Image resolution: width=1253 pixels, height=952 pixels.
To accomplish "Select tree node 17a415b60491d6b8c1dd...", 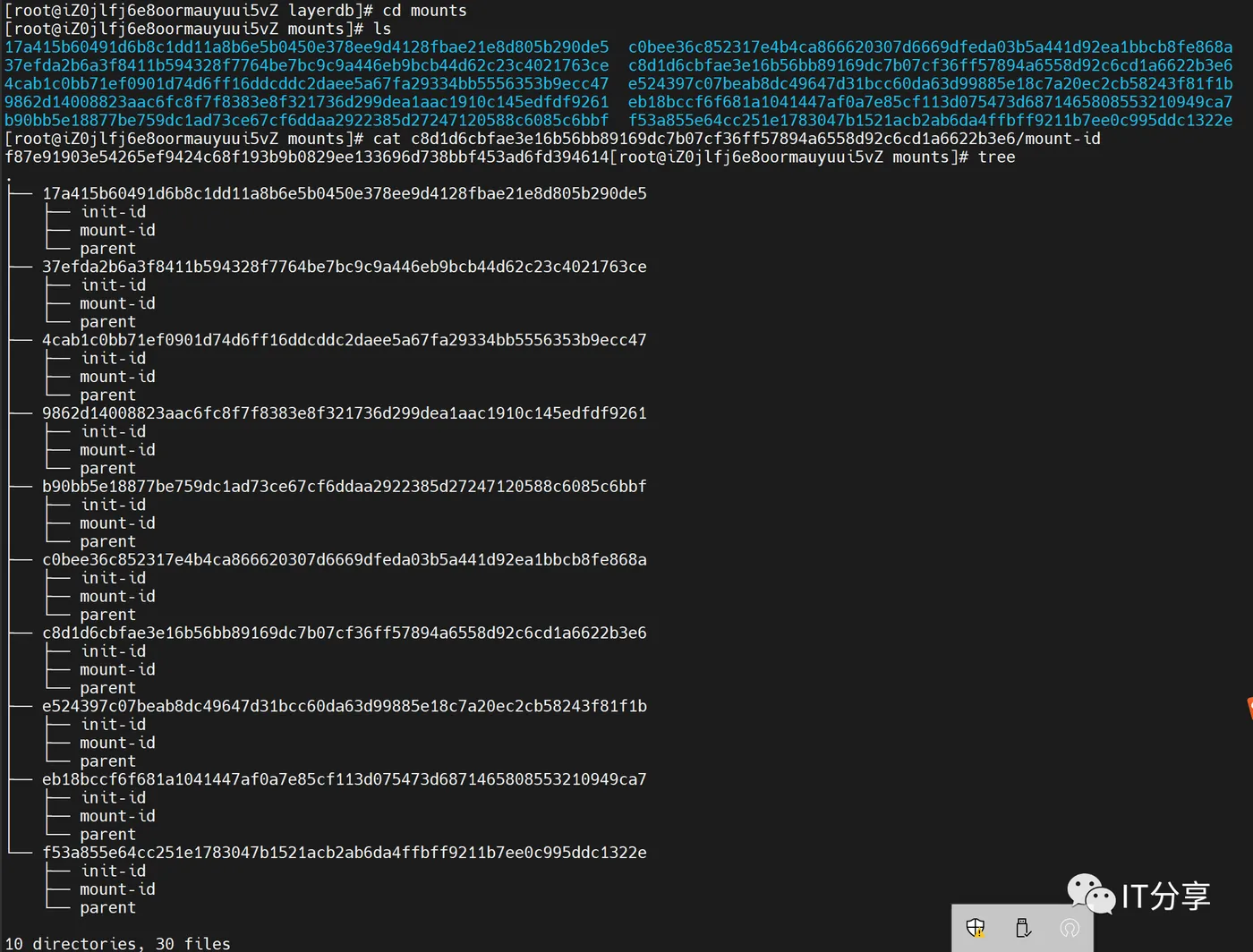I will click(x=345, y=193).
